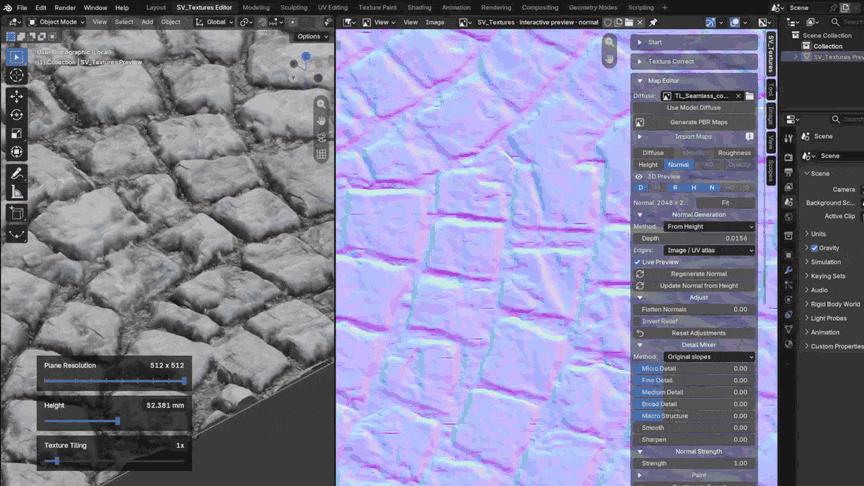The image size is (864, 486).
Task: Switch perspective/orthographic with the grid icon
Action: 321,155
